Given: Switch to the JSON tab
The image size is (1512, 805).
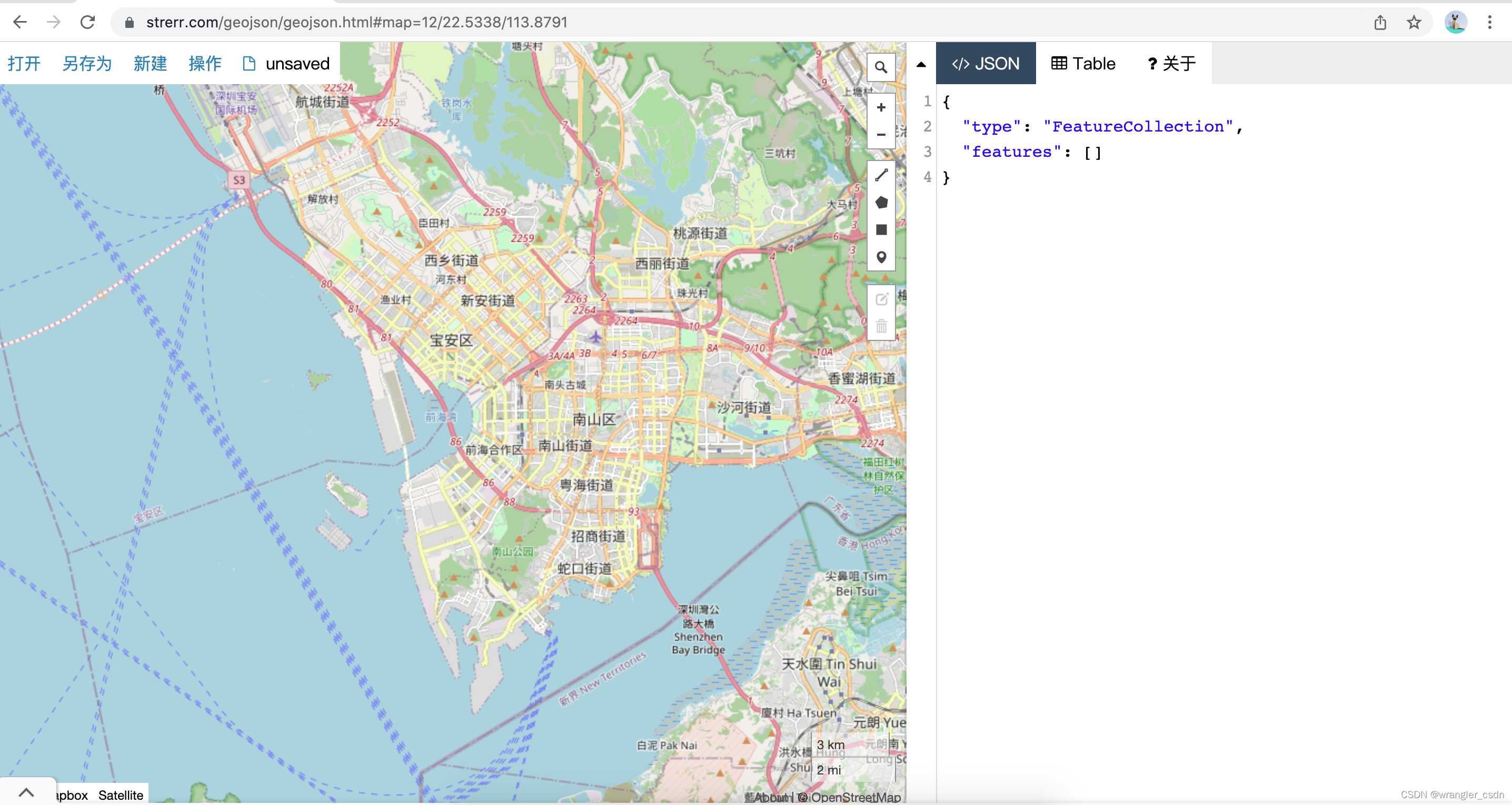Looking at the screenshot, I should pos(986,63).
